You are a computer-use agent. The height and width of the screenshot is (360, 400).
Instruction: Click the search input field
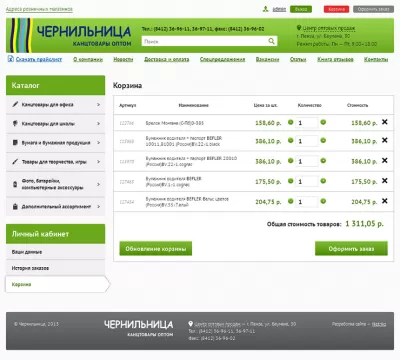click(x=205, y=41)
